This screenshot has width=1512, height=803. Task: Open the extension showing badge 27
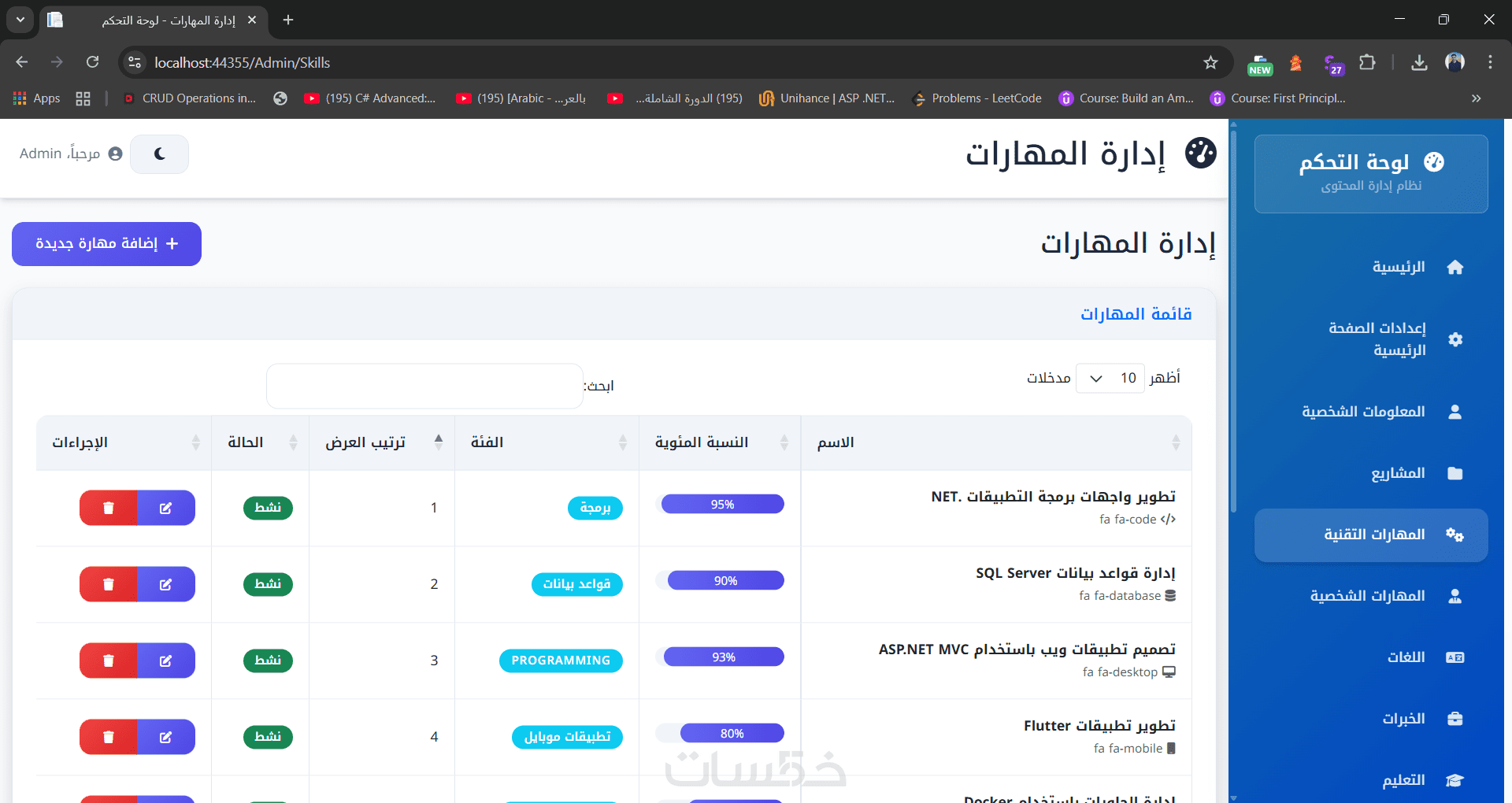1332,63
